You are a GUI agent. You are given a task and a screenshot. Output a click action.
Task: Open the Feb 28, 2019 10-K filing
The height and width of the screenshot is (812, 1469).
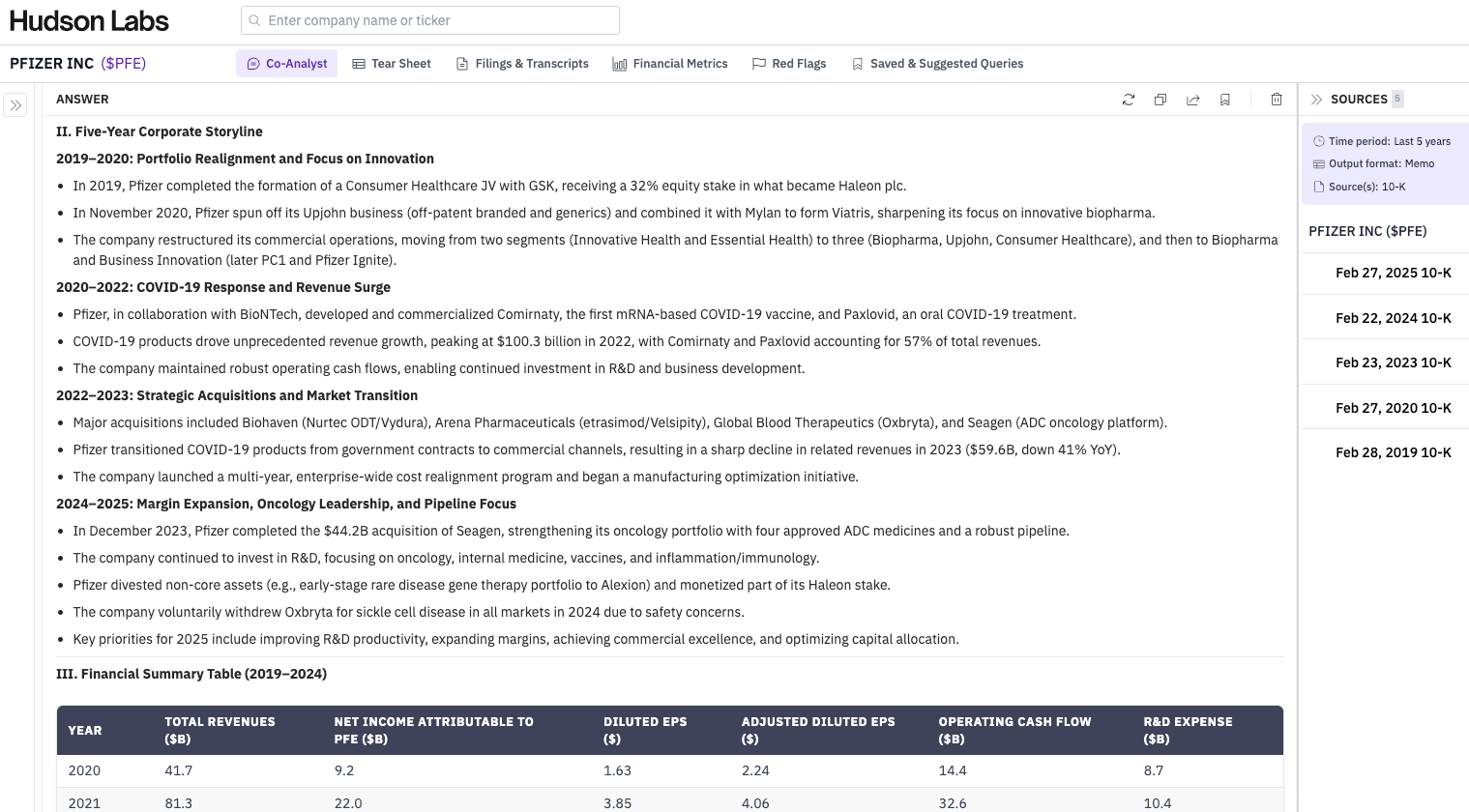pyautogui.click(x=1393, y=452)
